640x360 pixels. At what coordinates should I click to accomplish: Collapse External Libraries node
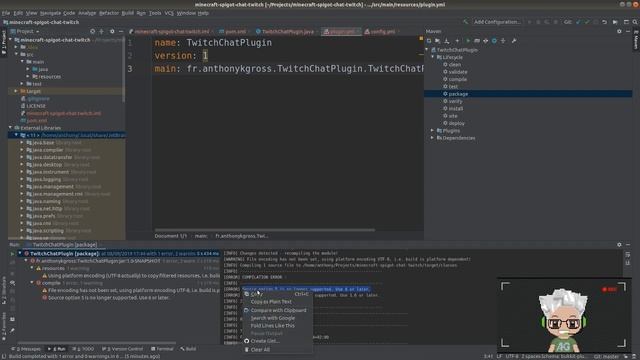coord(11,128)
